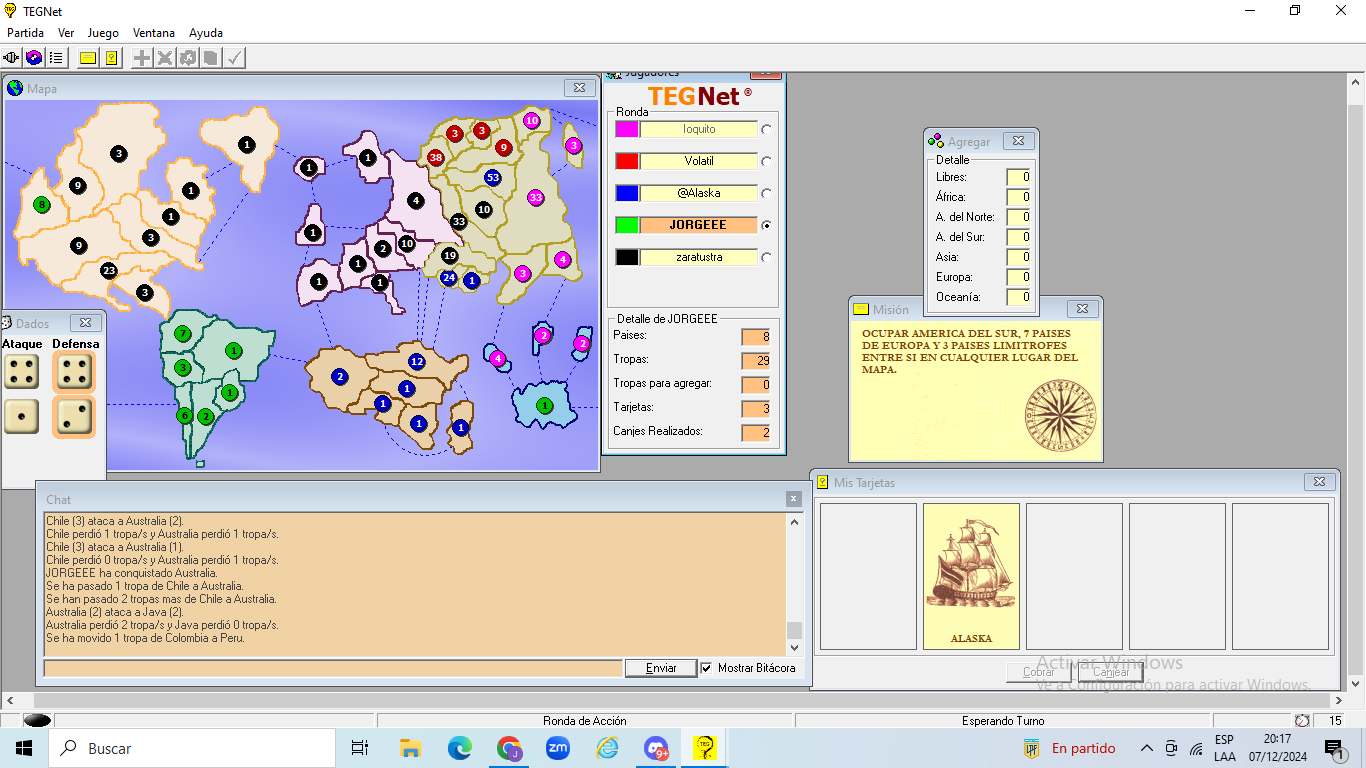Image resolution: width=1366 pixels, height=768 pixels.
Task: Click the dice icon in Dados title
Action: pos(6,323)
